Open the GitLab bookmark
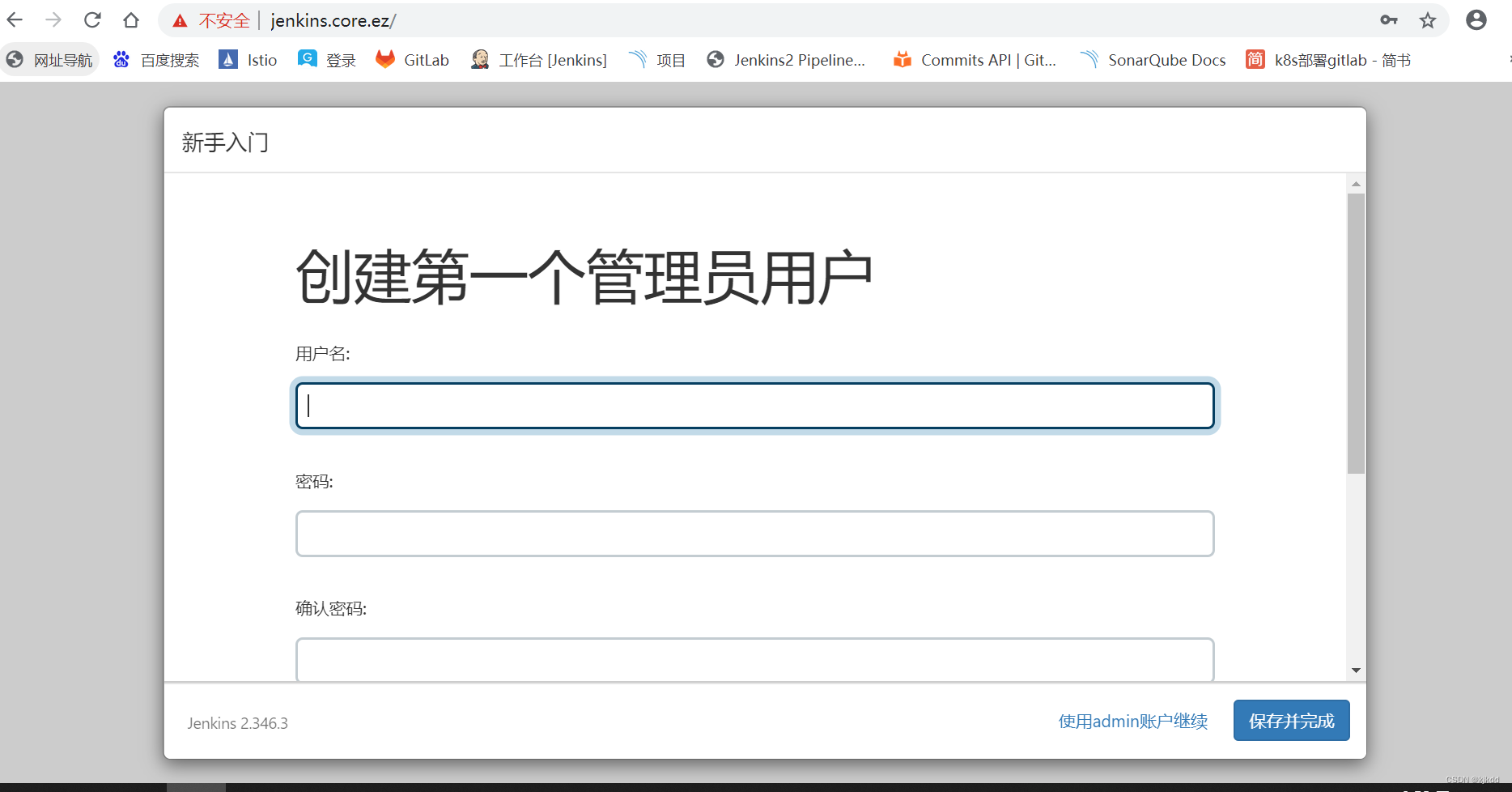This screenshot has width=1512, height=792. coord(412,60)
